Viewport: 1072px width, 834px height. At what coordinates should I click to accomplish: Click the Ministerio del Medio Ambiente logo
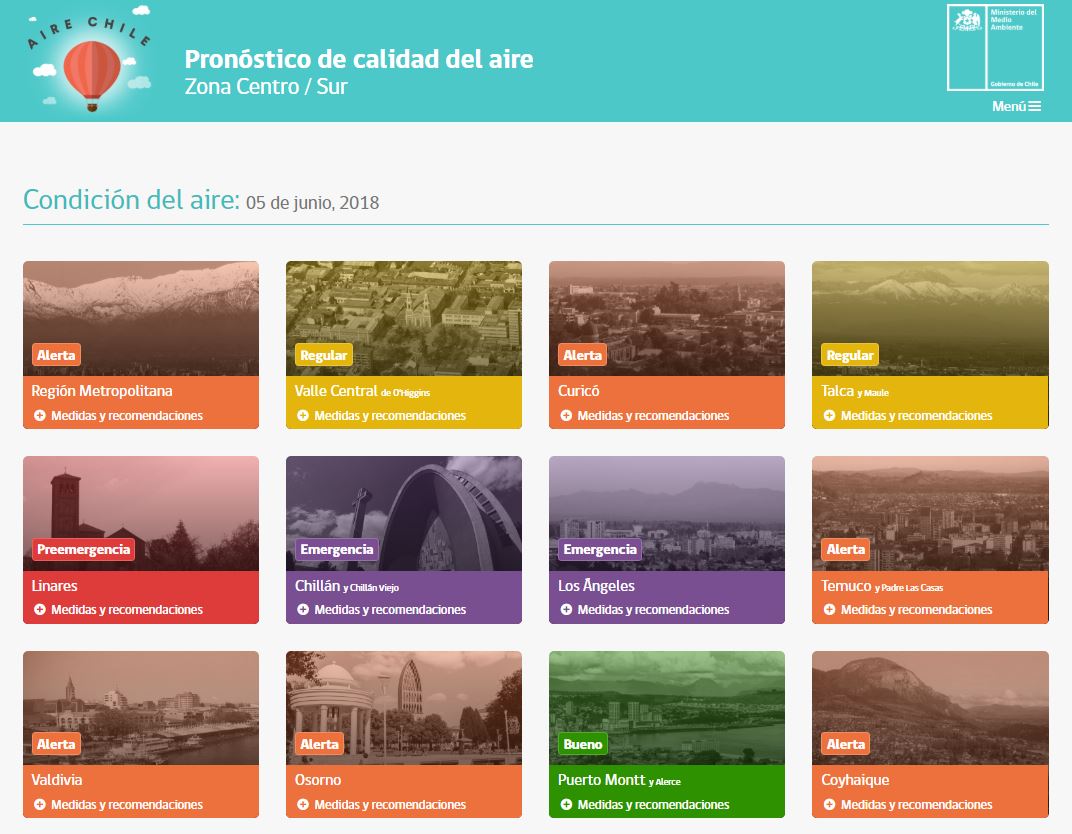pyautogui.click(x=995, y=48)
